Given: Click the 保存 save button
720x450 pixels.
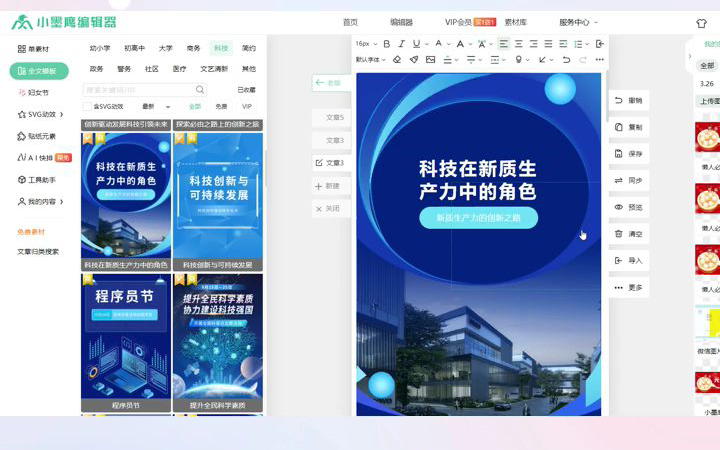Looking at the screenshot, I should point(629,154).
